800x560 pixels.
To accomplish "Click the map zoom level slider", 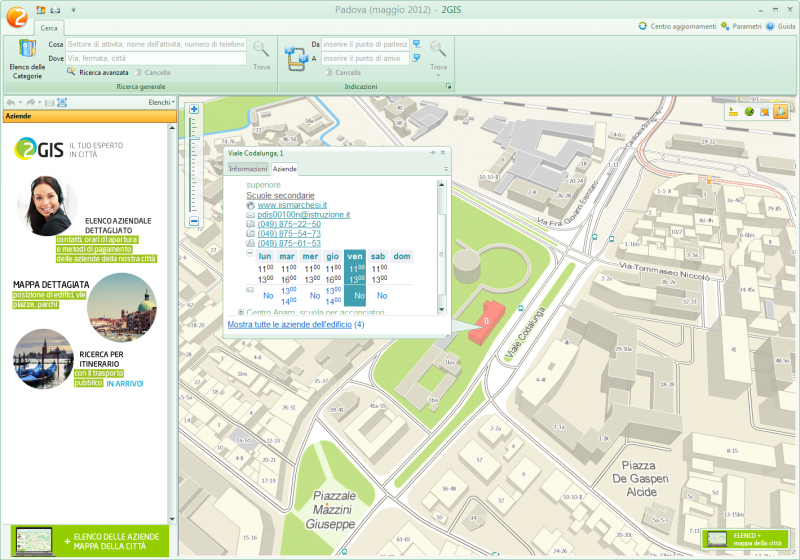I will (x=194, y=165).
